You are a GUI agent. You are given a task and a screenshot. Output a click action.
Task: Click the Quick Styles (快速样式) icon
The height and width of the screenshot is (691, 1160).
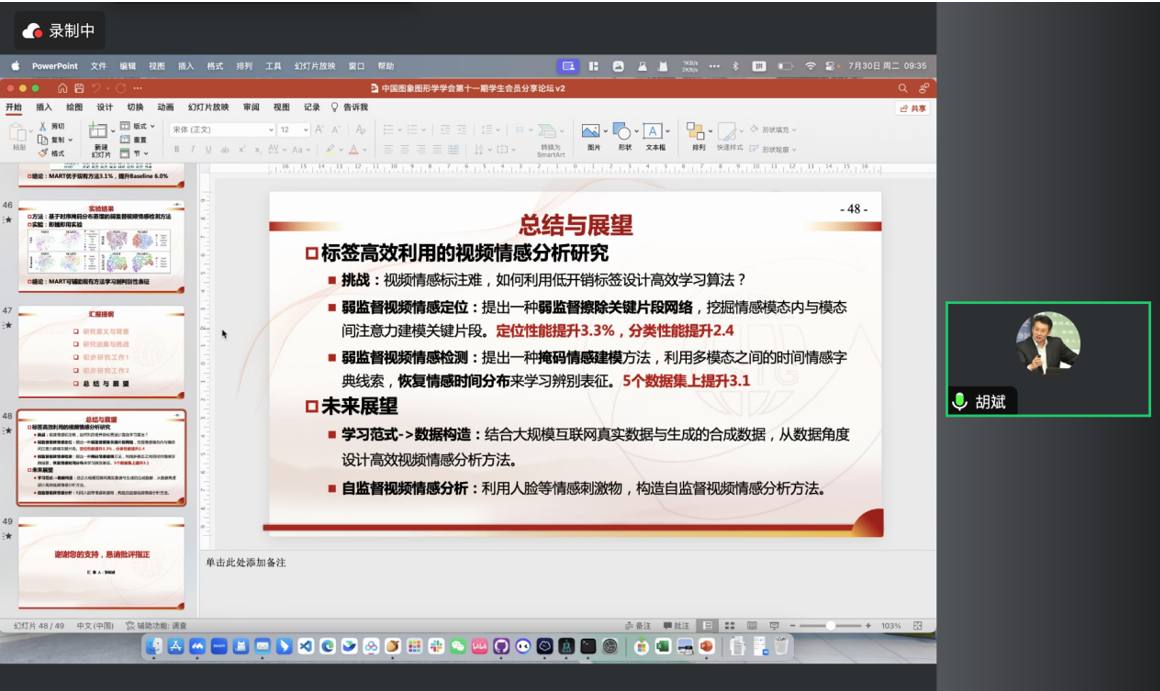click(726, 132)
